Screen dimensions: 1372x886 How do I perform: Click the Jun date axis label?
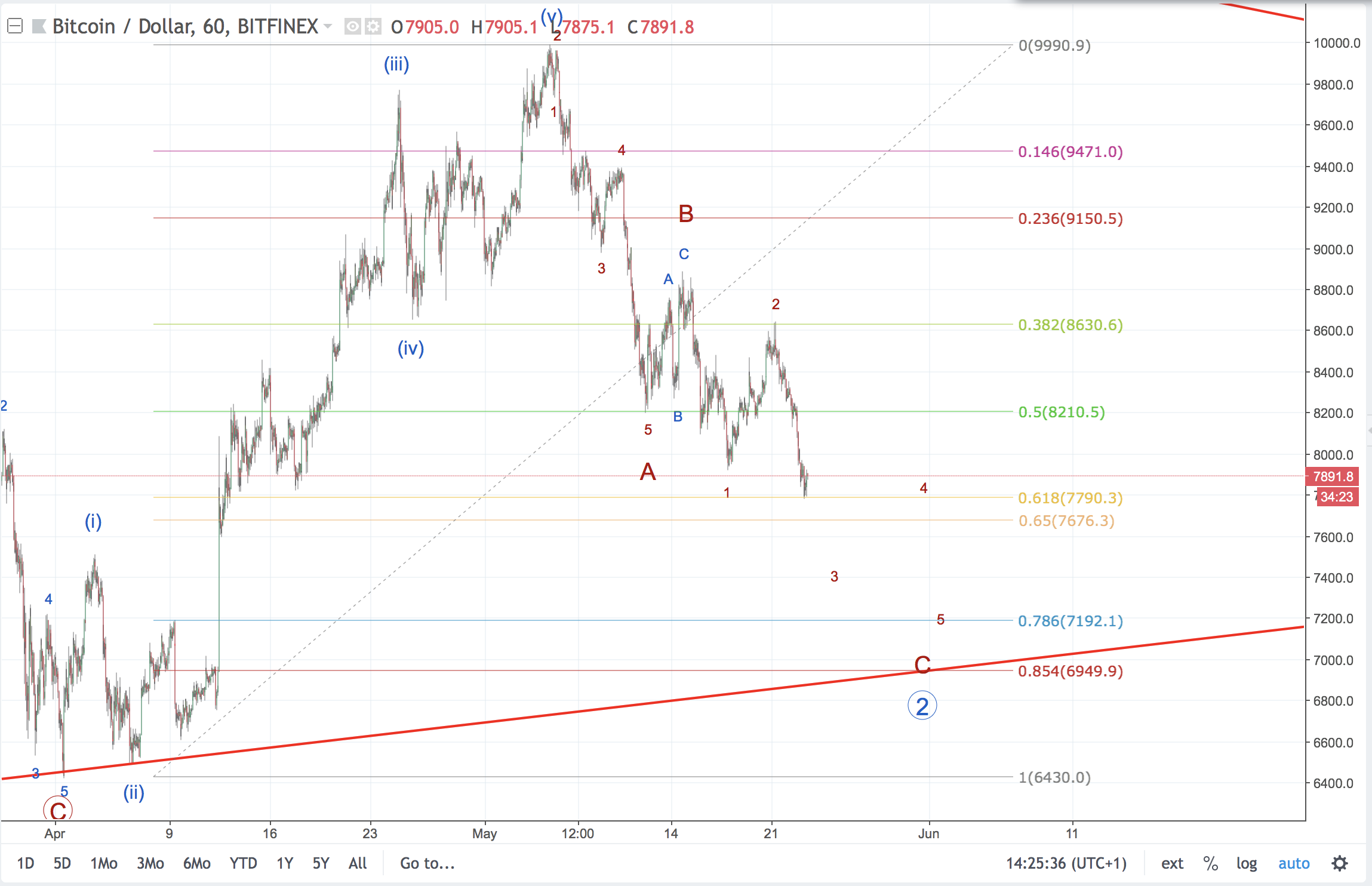click(x=929, y=833)
